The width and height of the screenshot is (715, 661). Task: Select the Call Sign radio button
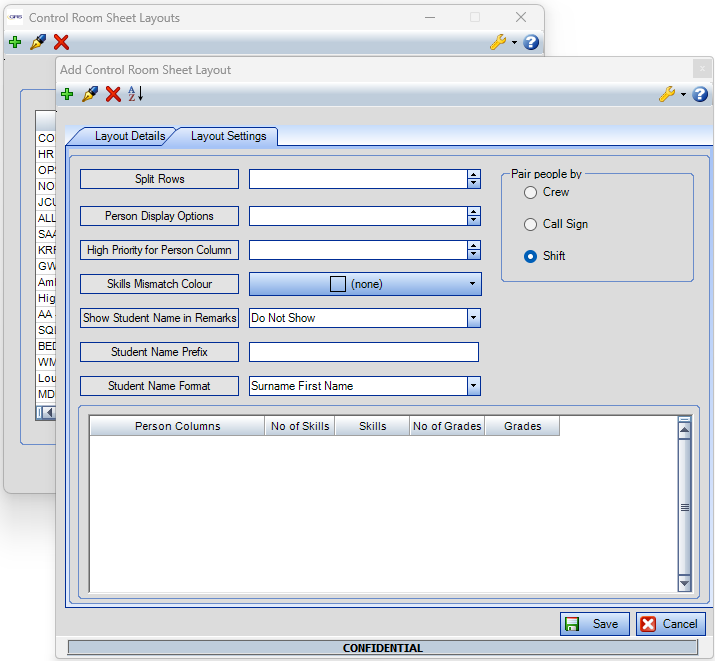coord(531,224)
